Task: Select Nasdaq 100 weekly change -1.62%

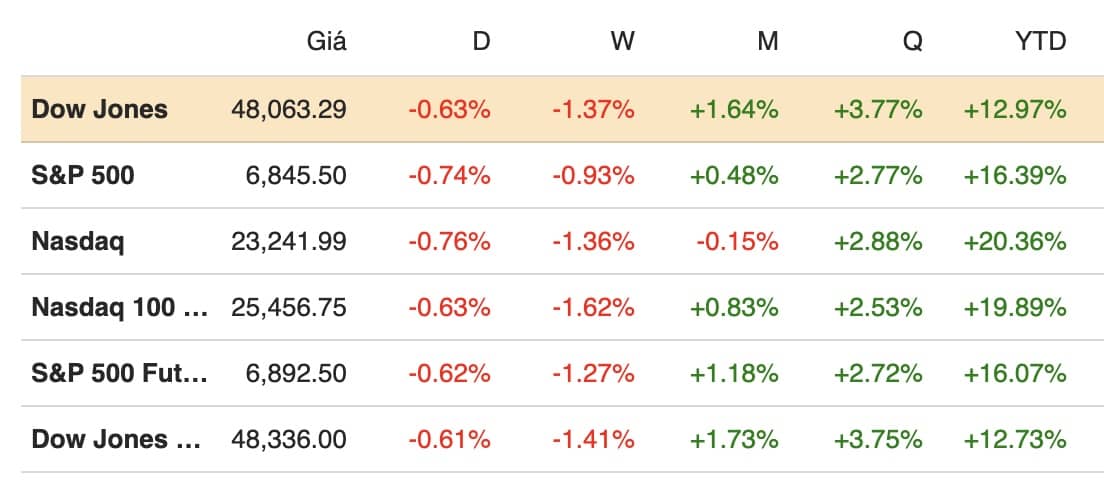Action: pyautogui.click(x=593, y=307)
